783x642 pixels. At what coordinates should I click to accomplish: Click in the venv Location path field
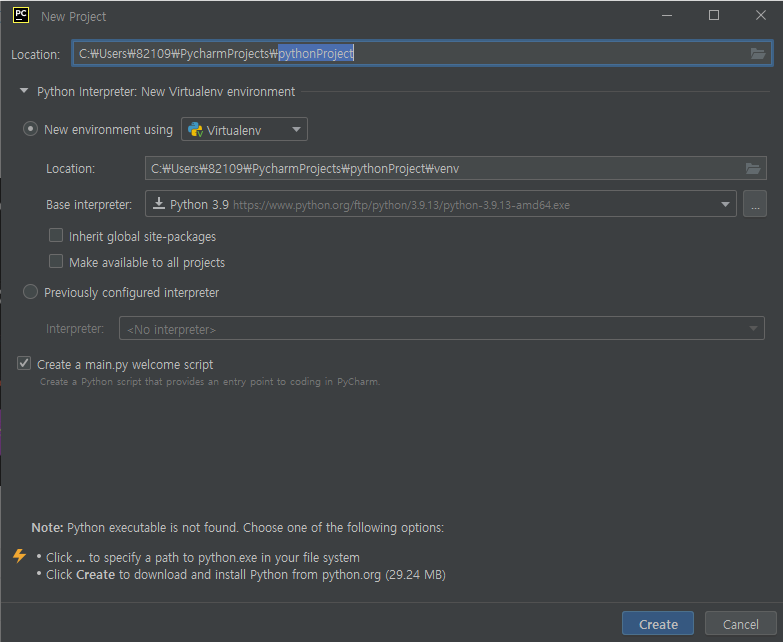[x=455, y=168]
